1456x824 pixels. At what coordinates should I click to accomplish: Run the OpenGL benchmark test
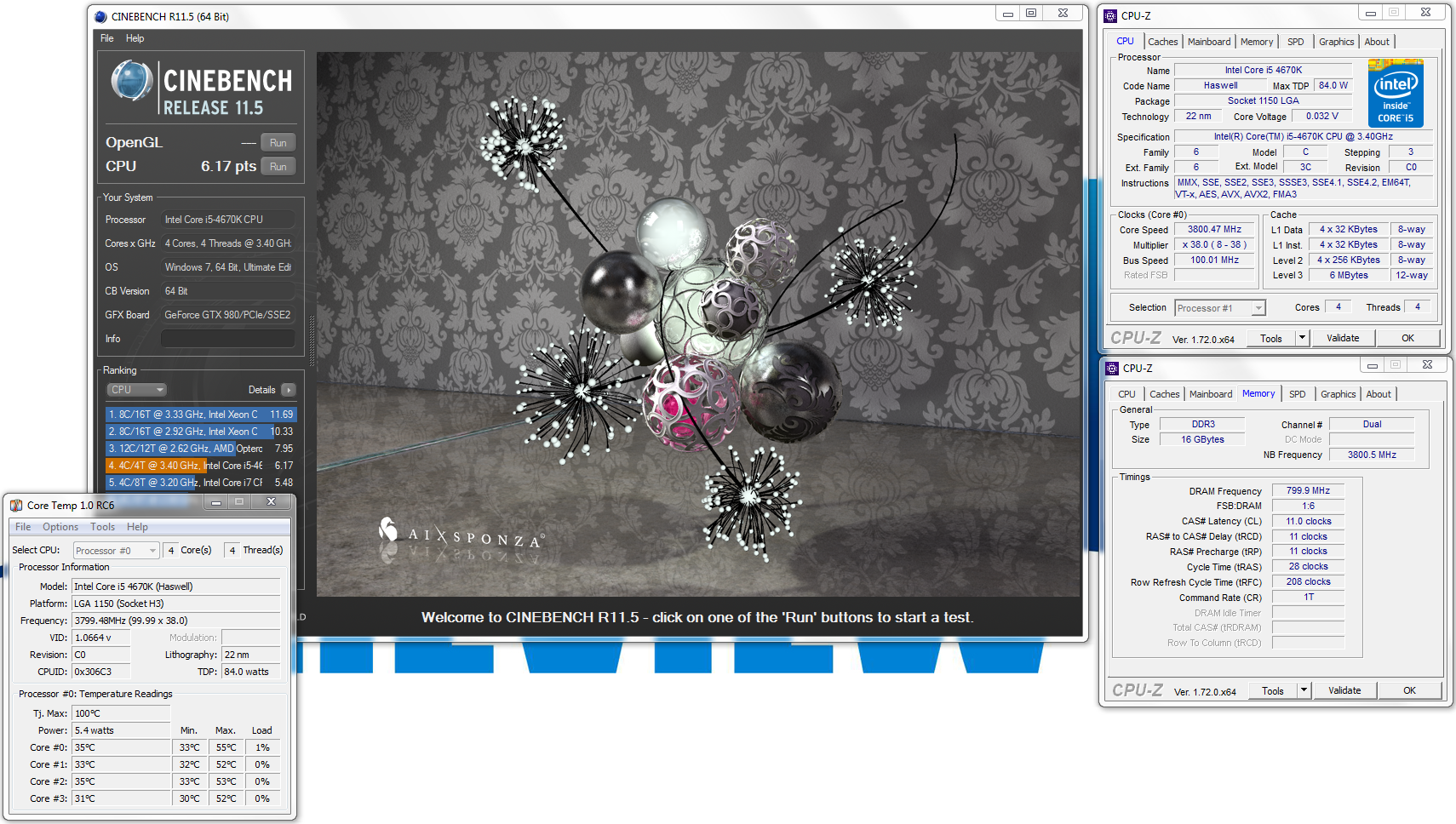point(278,143)
